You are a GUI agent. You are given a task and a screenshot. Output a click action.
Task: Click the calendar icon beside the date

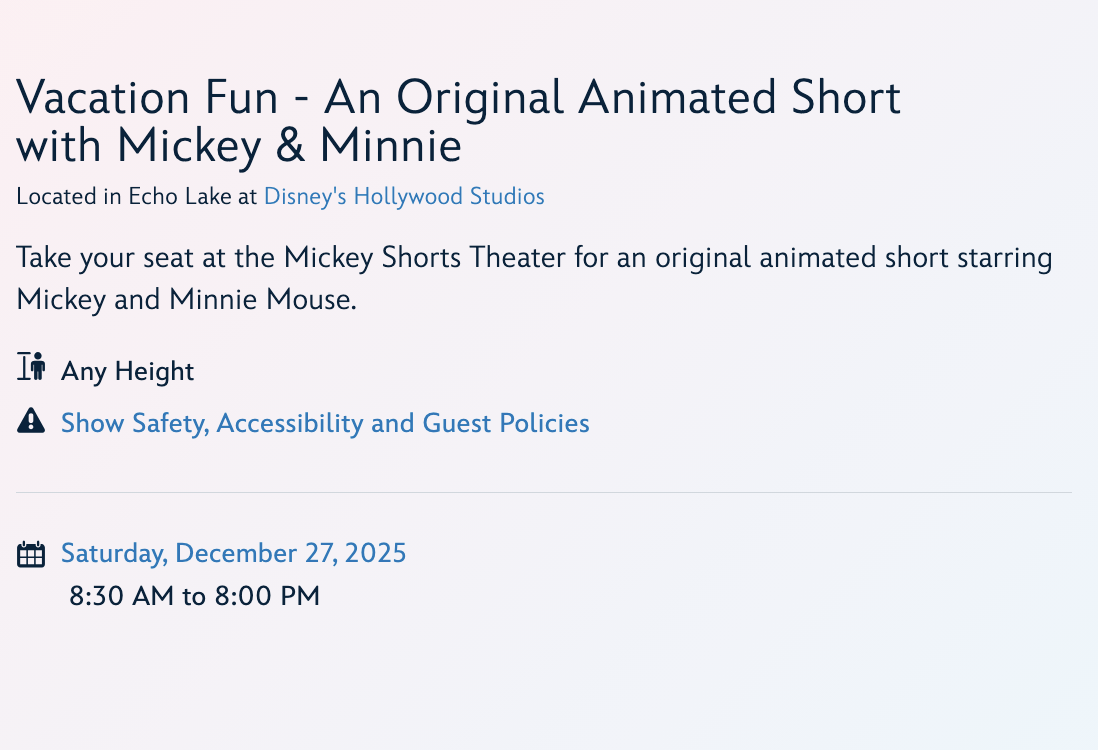coord(31,554)
